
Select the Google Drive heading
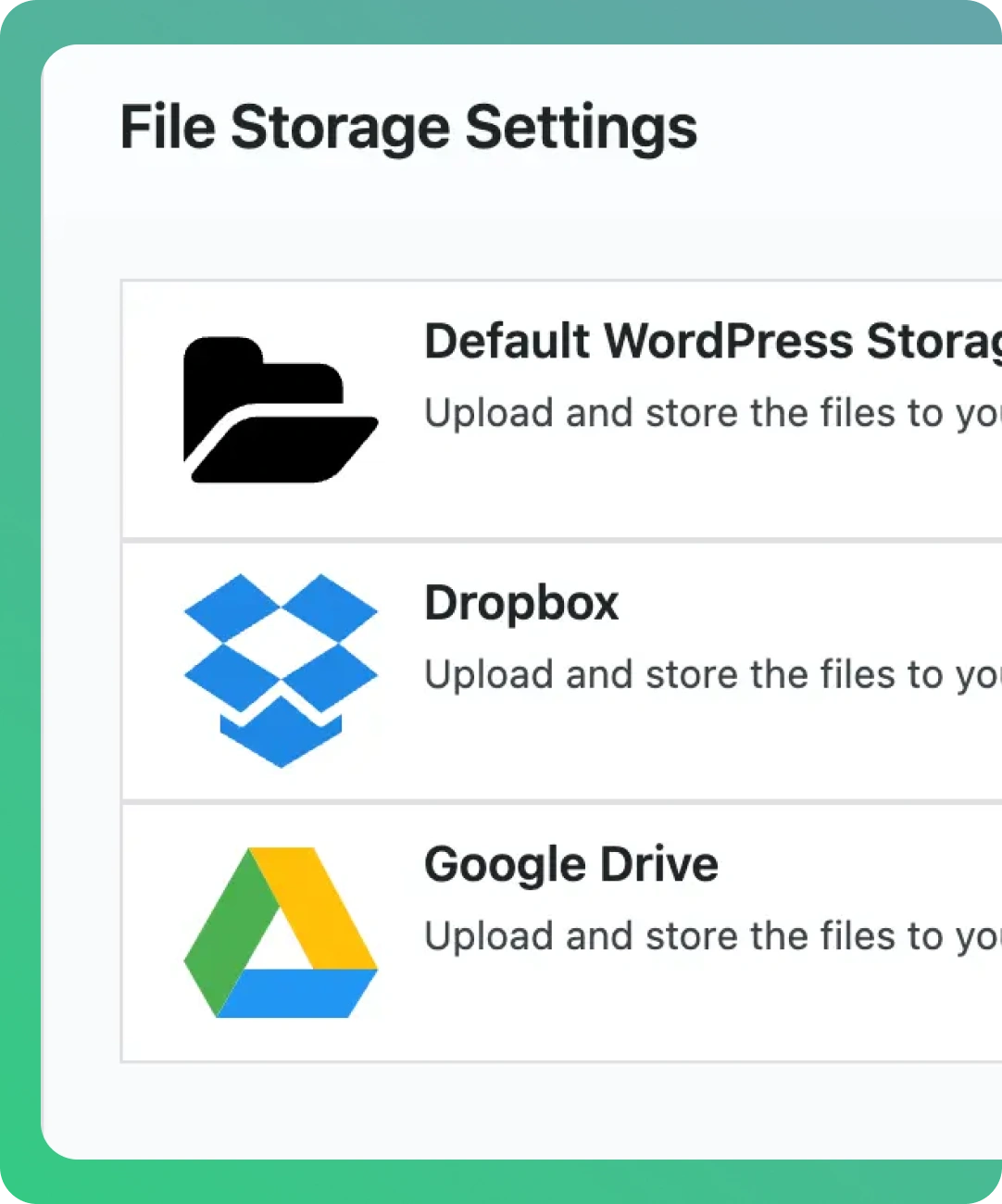coord(571,865)
